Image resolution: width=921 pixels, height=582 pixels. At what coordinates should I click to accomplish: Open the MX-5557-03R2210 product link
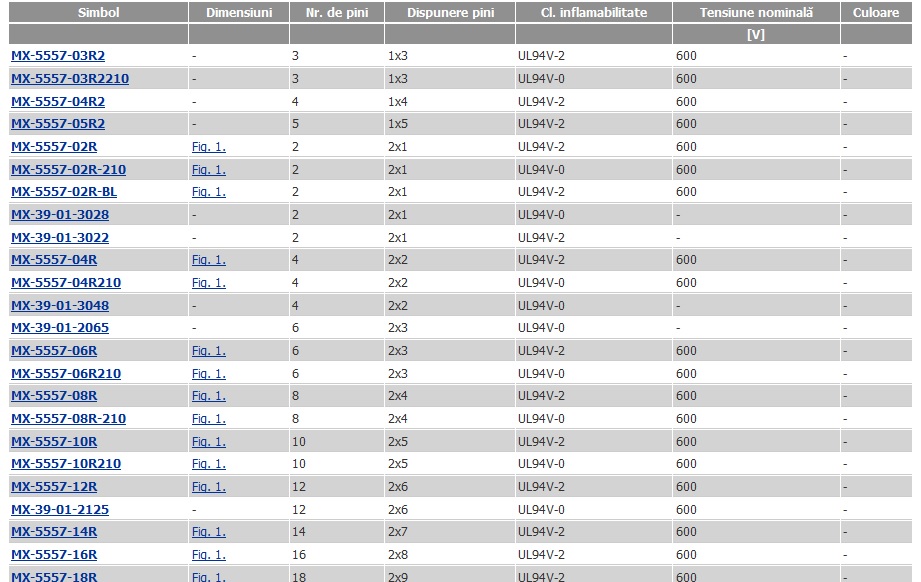coord(70,79)
